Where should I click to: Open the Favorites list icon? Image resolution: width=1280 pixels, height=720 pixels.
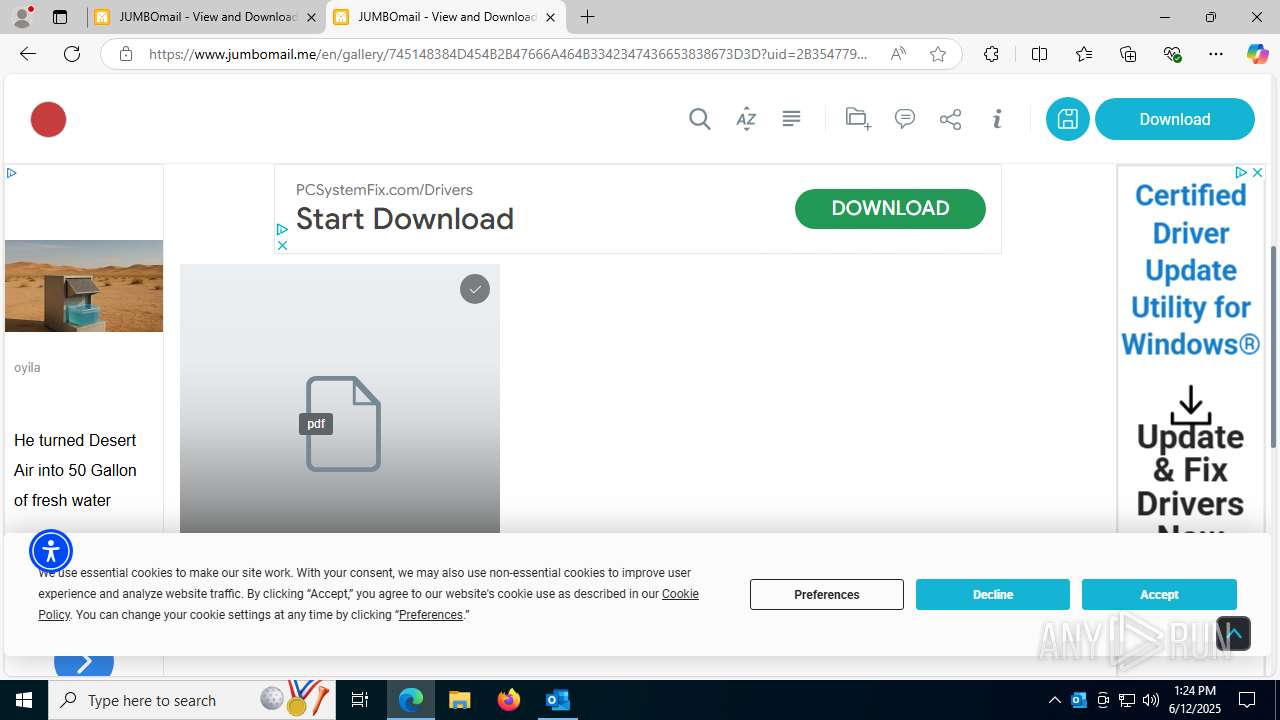1084,54
